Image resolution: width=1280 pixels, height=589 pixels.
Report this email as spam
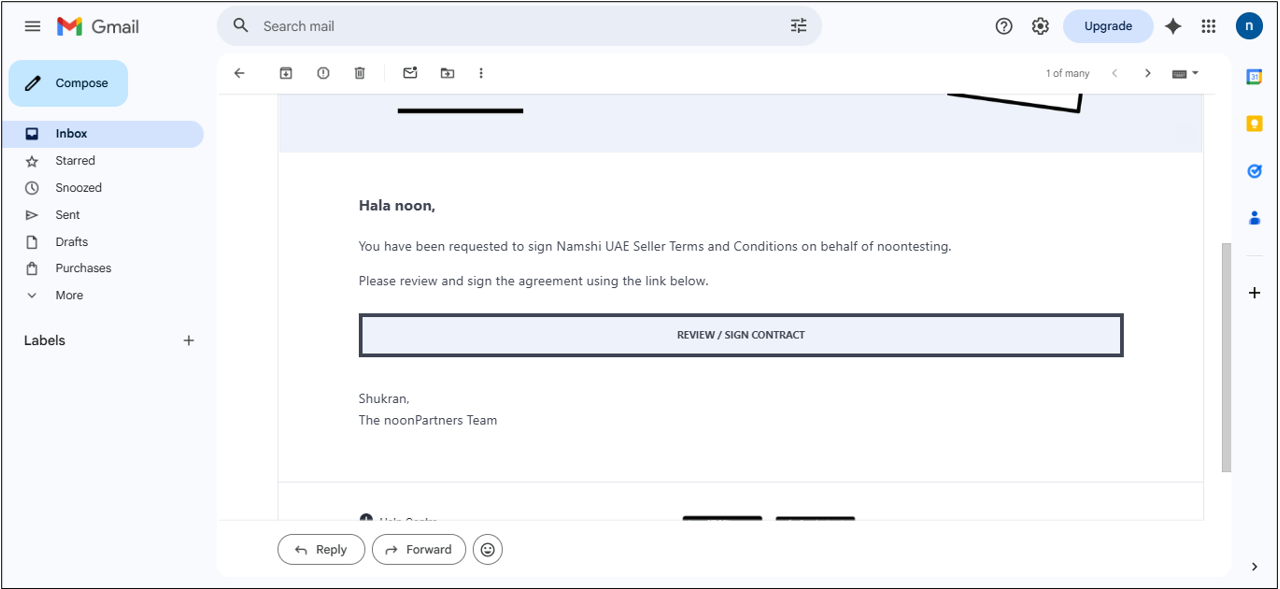coord(323,73)
